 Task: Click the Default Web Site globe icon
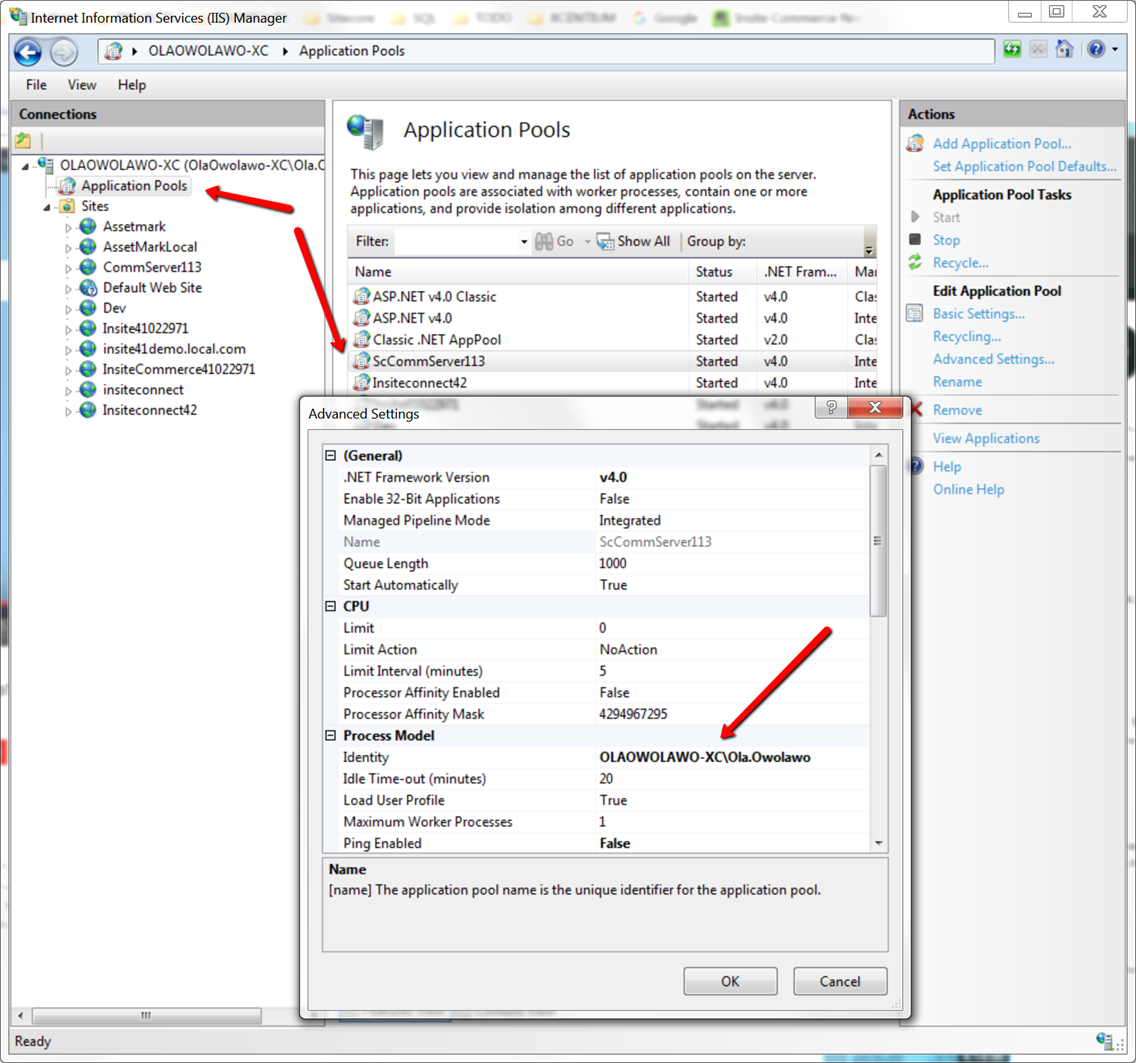(x=88, y=288)
